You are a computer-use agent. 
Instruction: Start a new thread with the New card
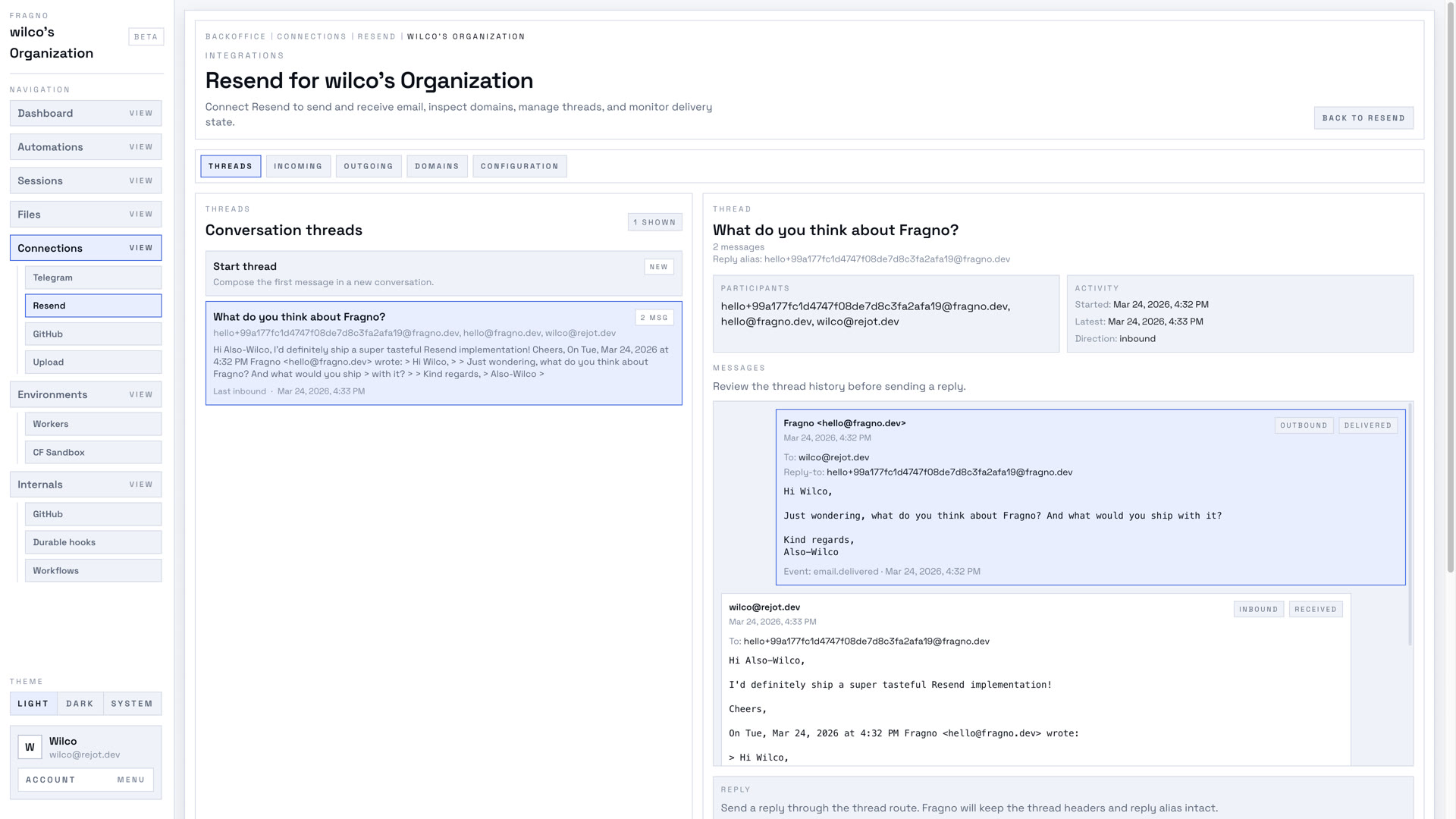point(444,274)
